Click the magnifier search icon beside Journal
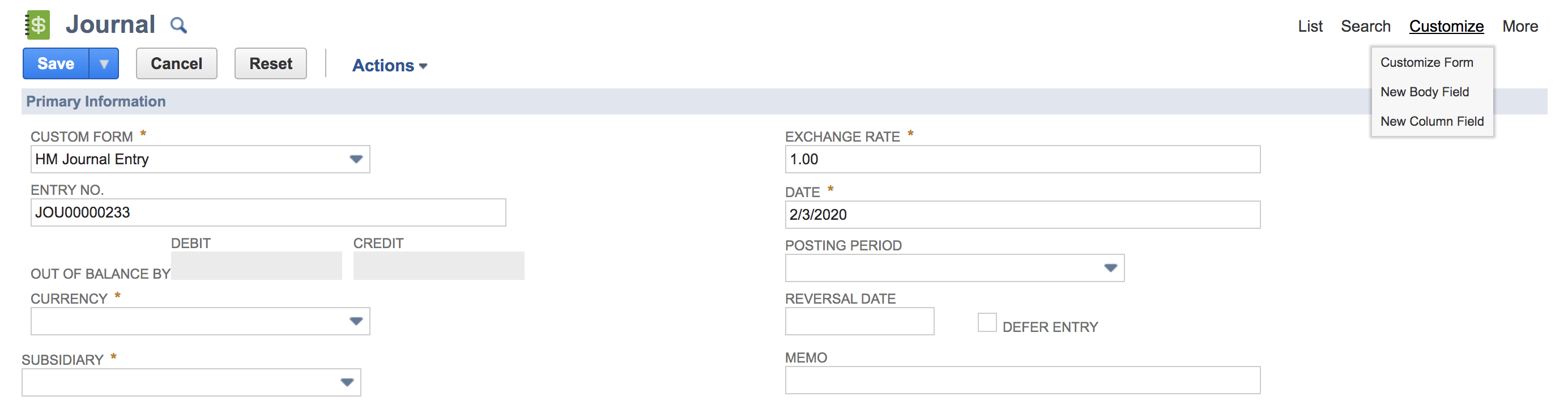Viewport: 1568px width, 409px height. [x=178, y=25]
